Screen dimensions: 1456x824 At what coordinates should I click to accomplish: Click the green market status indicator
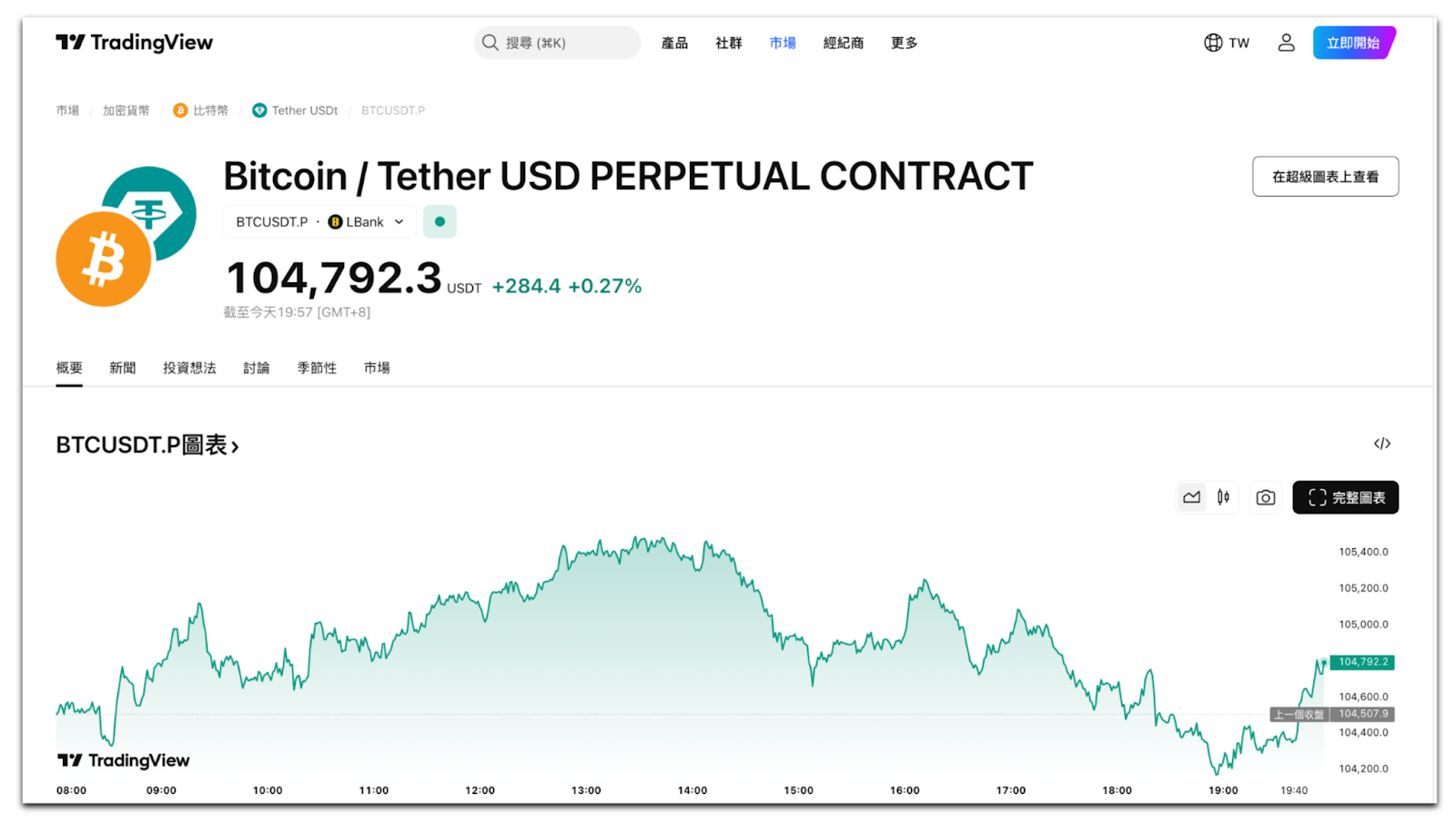(x=440, y=222)
